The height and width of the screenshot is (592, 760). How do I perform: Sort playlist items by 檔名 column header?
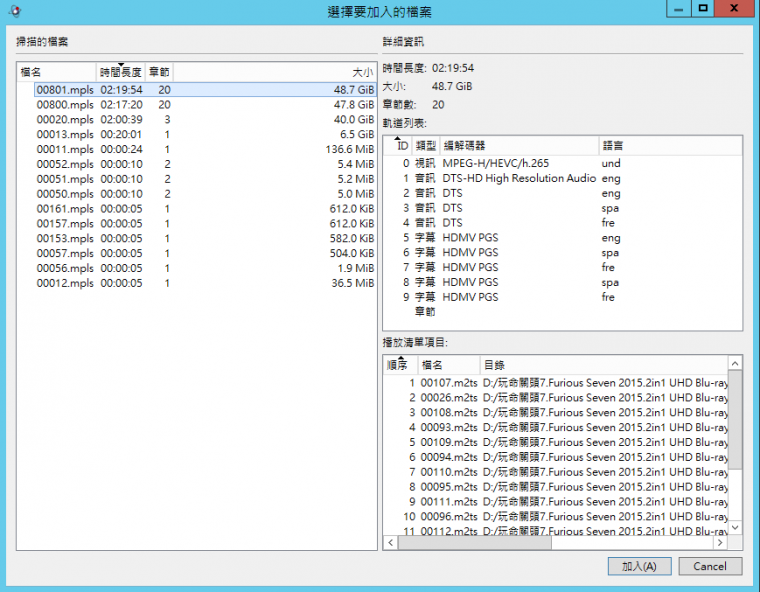(x=449, y=365)
